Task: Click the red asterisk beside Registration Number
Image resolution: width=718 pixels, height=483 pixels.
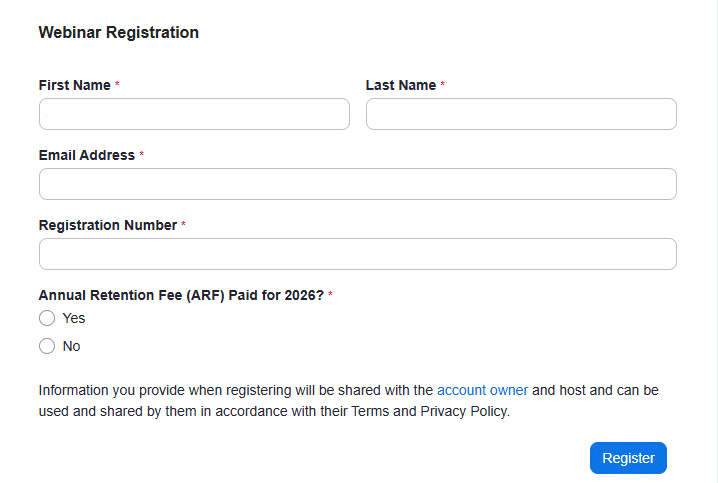Action: [184, 226]
